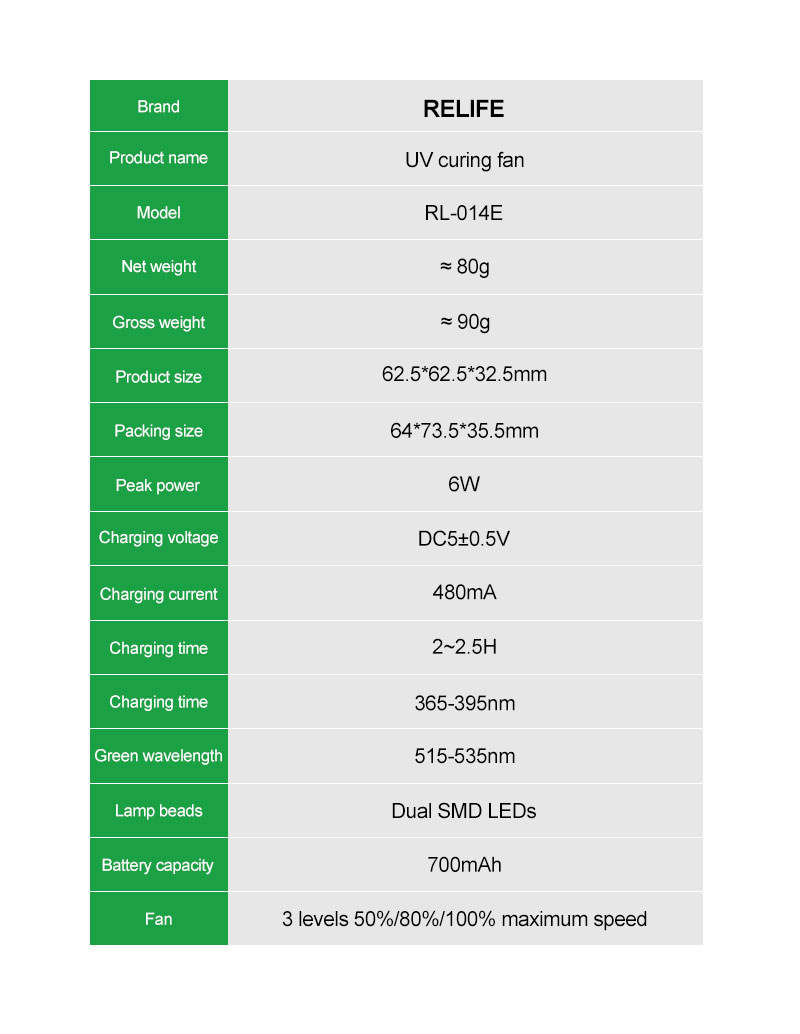
Task: Select the 62.5*62.5*32.5mm dimensions text
Action: click(464, 375)
